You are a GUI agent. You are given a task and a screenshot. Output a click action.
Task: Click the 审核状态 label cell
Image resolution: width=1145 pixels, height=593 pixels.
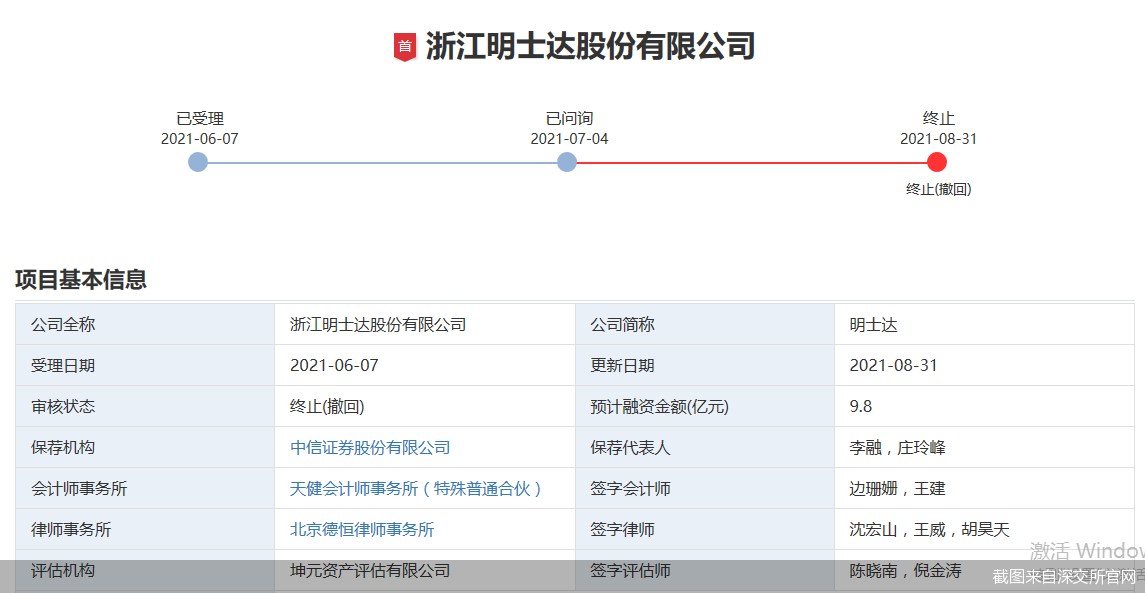[145, 406]
